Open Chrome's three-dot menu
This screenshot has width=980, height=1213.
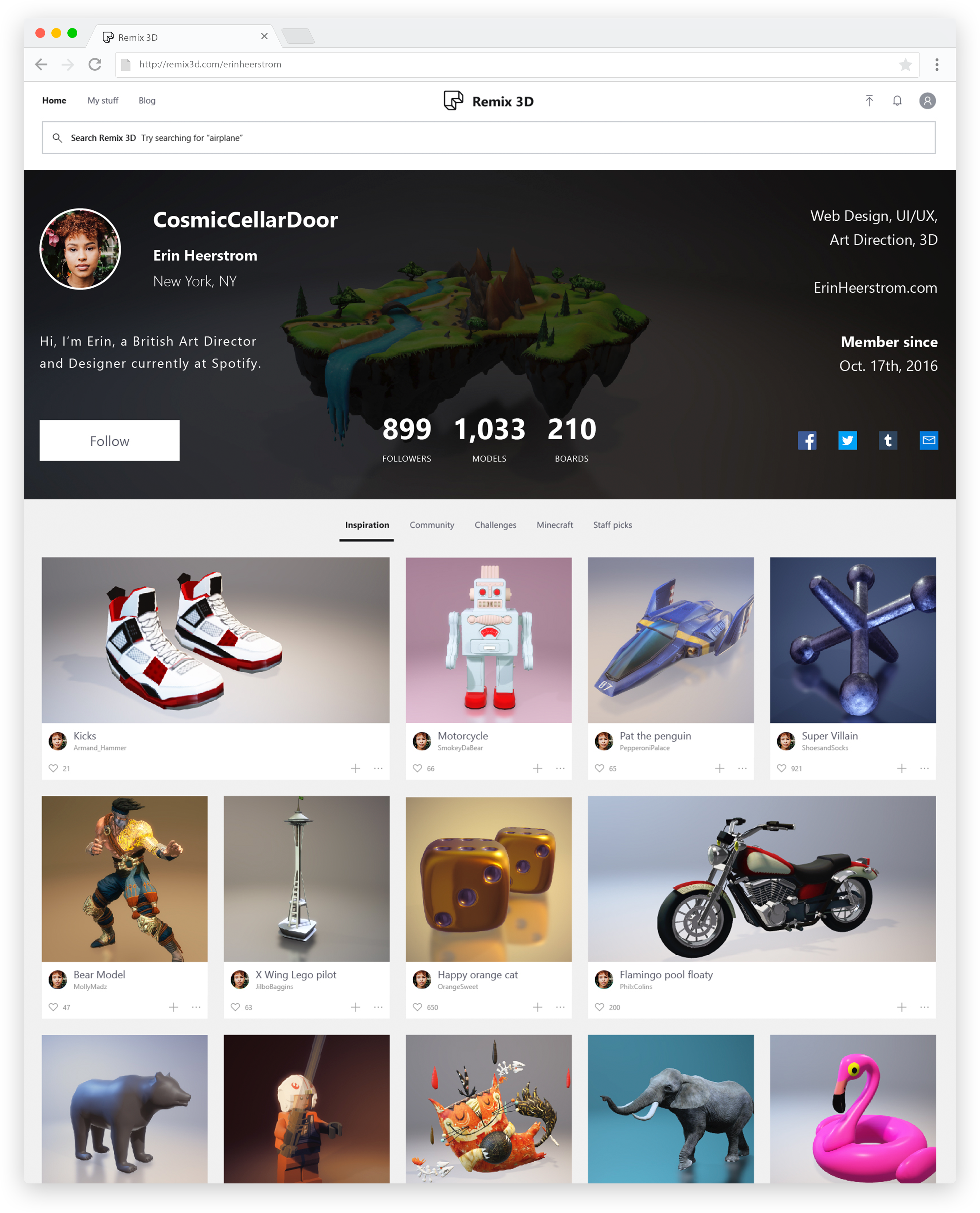coord(937,65)
